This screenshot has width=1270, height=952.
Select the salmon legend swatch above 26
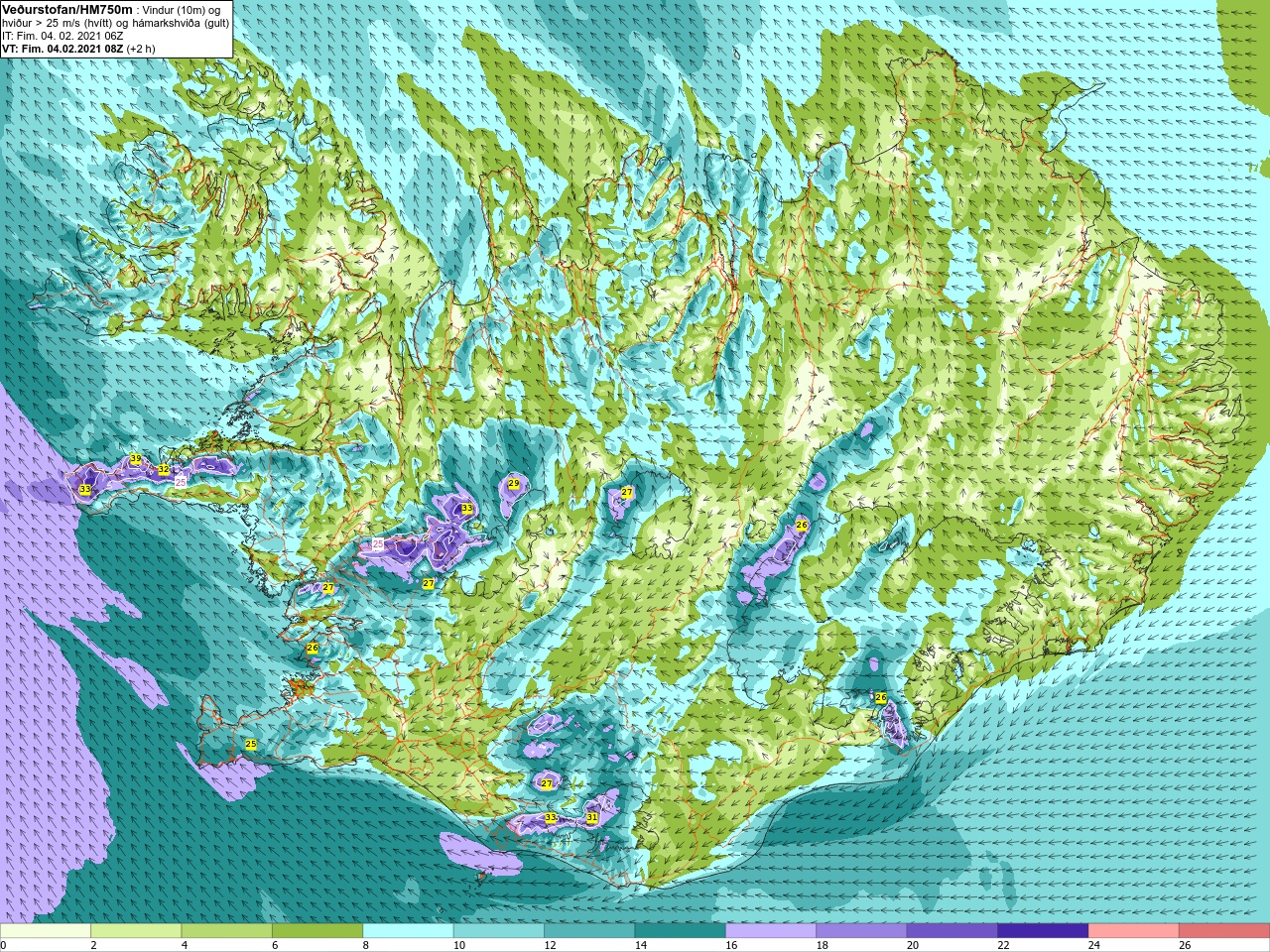(x=1224, y=931)
